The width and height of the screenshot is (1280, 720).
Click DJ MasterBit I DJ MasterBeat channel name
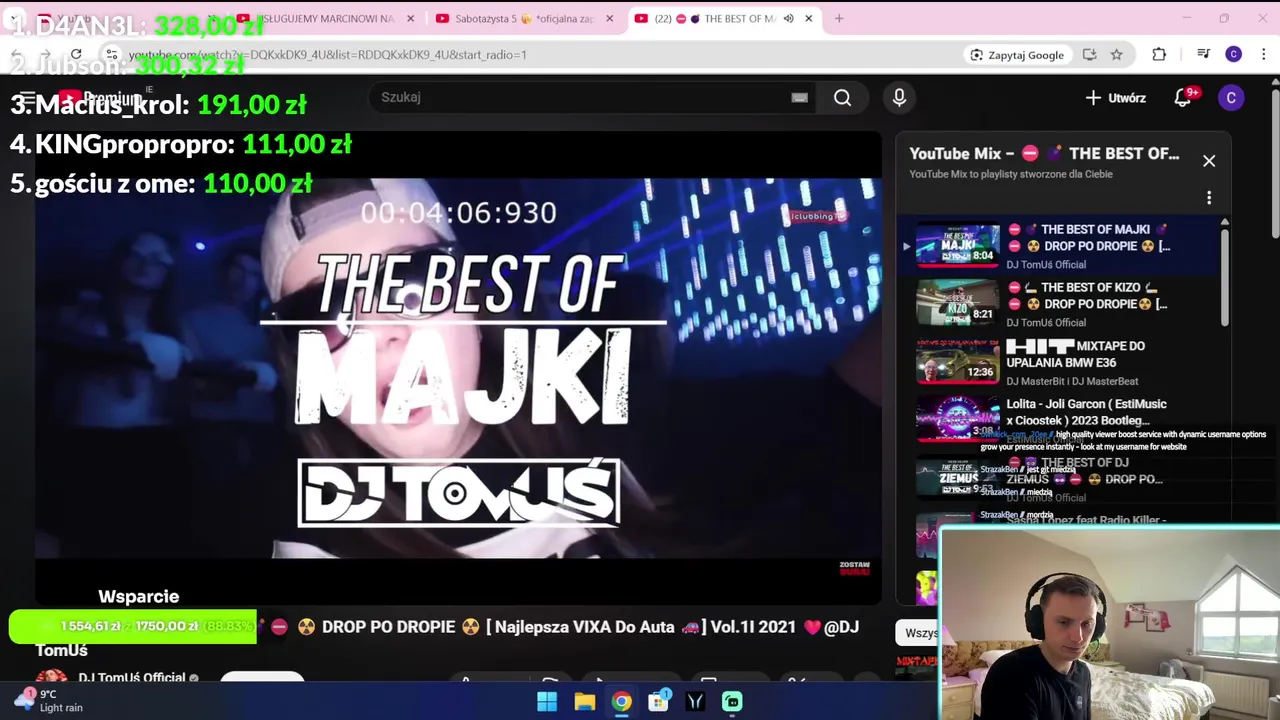pos(1072,381)
